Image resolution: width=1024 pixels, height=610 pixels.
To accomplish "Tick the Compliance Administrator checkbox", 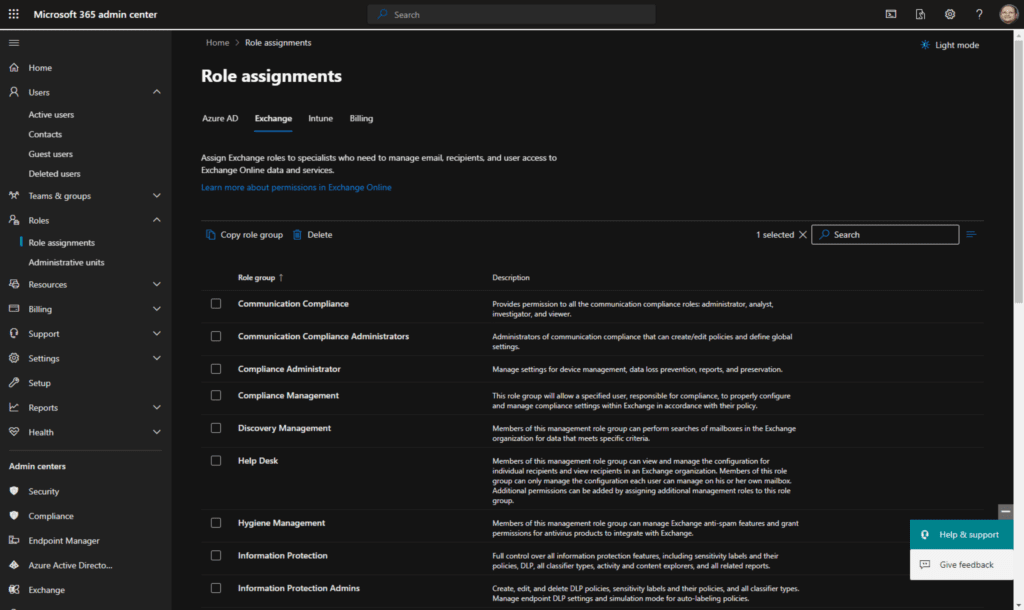I will click(x=216, y=369).
